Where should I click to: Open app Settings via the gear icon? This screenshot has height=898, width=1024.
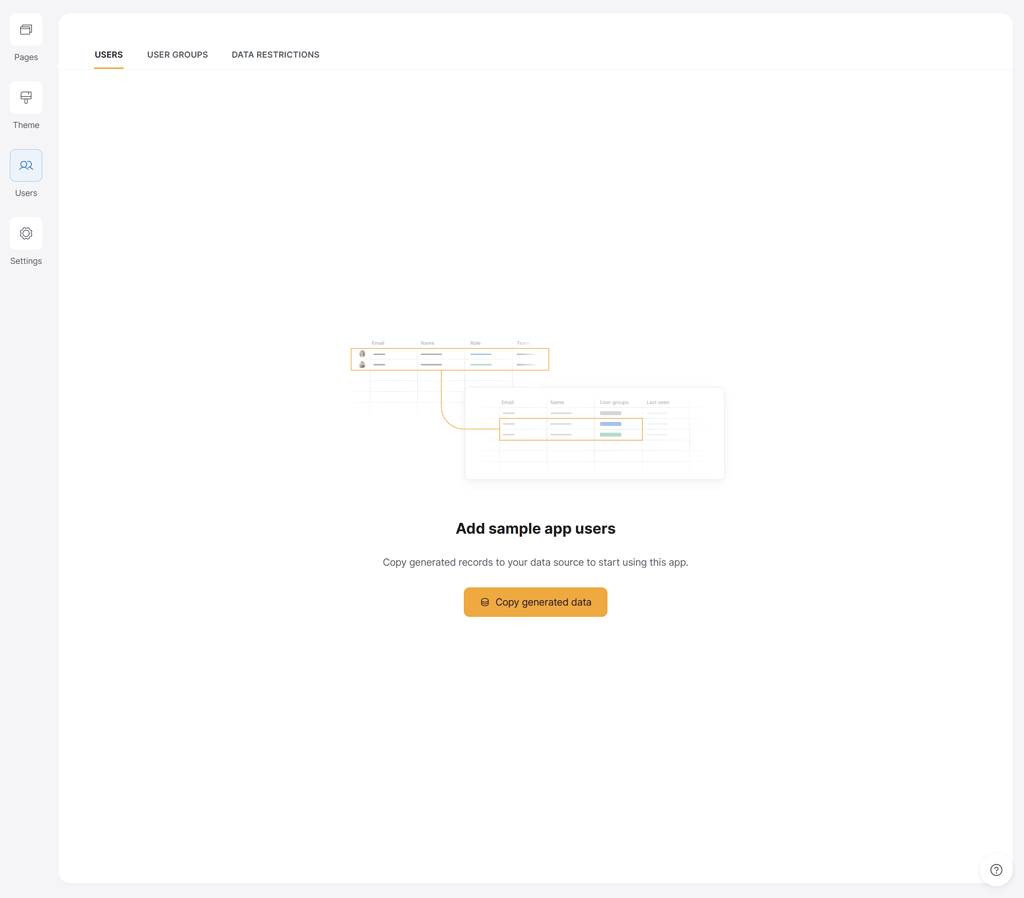point(25,233)
